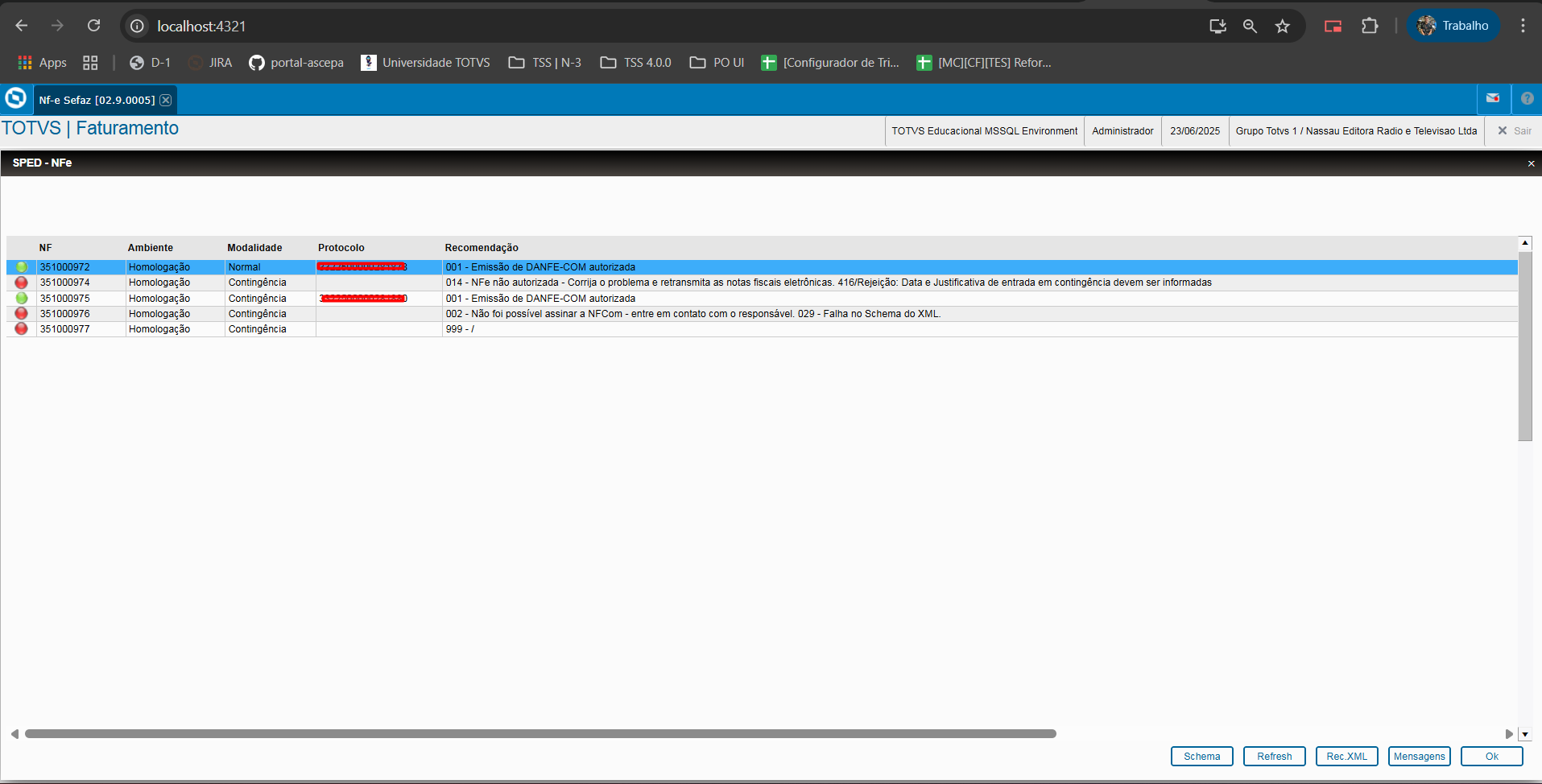The image size is (1542, 784).
Task: Open tab groups grid icon
Action: coord(90,63)
